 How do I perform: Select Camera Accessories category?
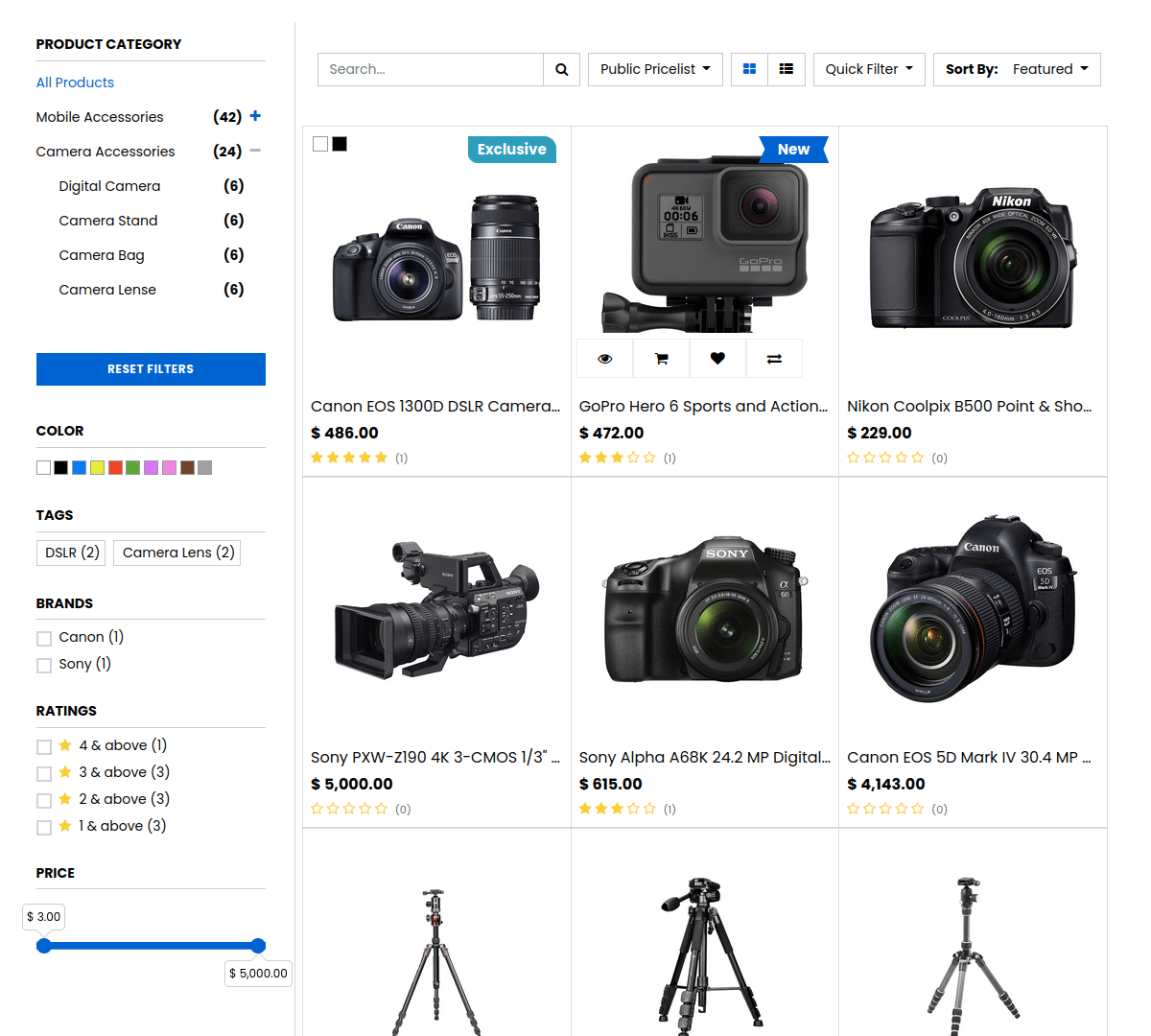106,152
